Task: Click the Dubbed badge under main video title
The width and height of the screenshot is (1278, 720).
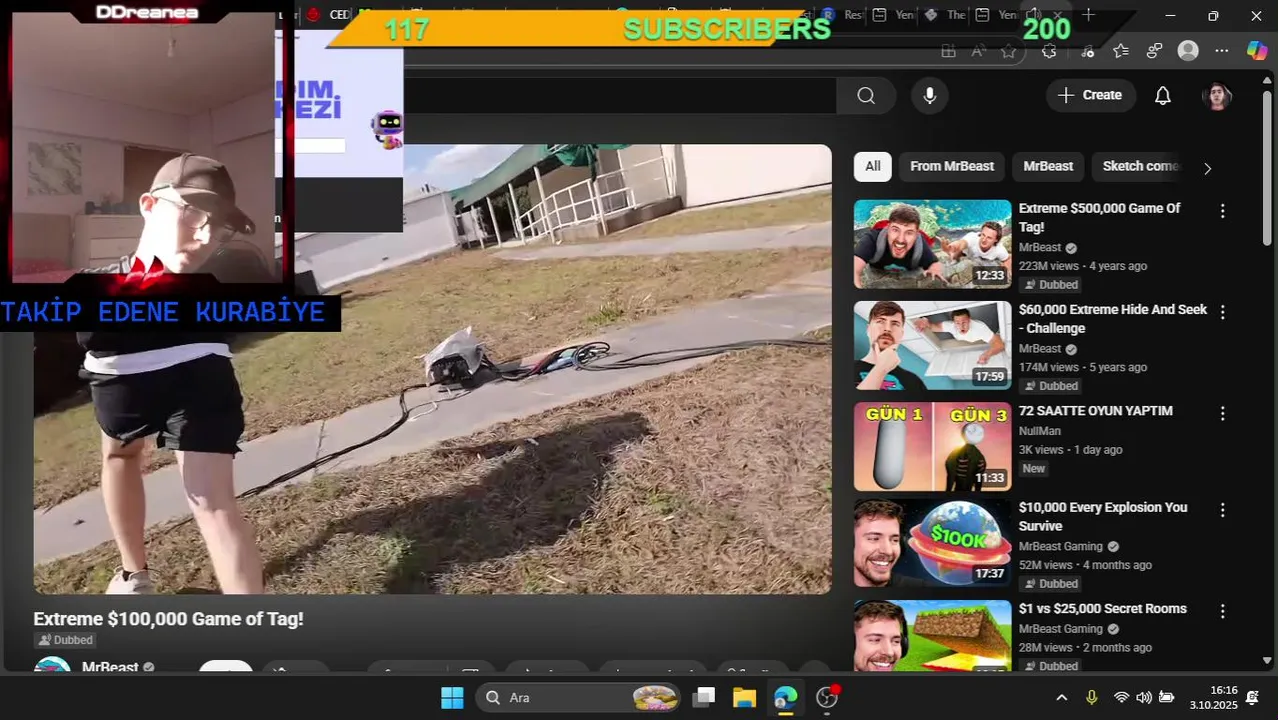Action: pos(66,640)
